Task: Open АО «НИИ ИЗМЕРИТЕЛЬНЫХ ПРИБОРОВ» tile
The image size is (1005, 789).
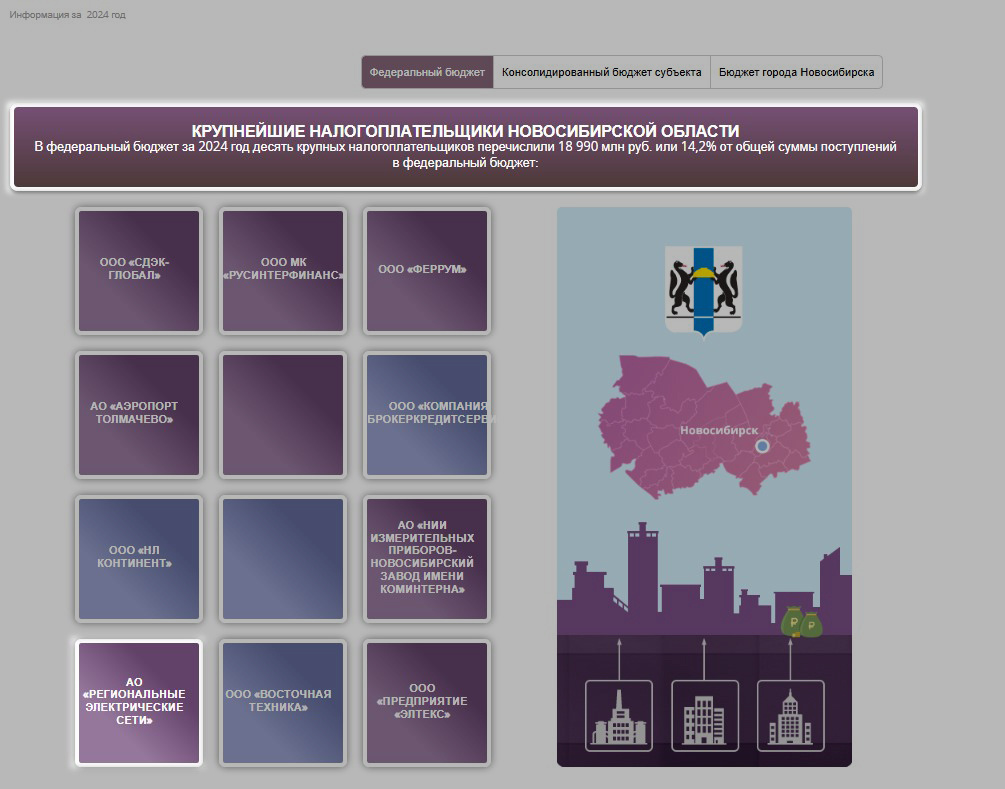Action: pyautogui.click(x=427, y=559)
